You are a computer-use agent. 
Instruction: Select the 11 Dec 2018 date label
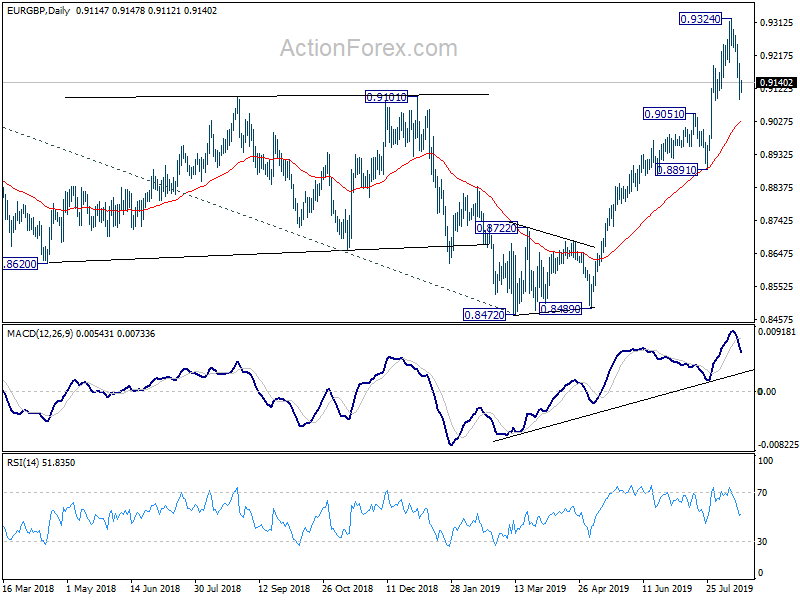tap(412, 589)
